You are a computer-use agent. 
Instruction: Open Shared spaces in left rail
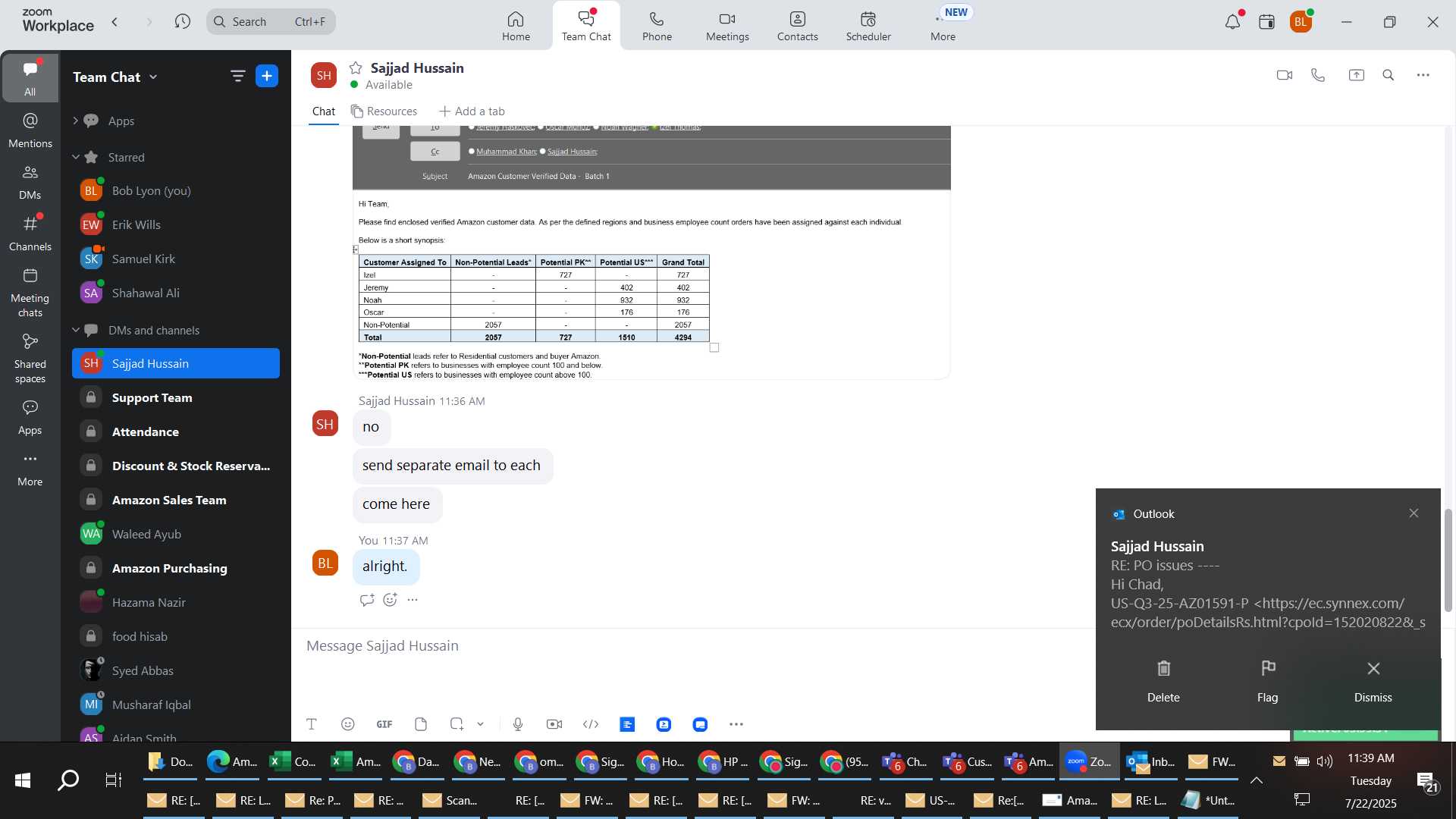tap(30, 359)
